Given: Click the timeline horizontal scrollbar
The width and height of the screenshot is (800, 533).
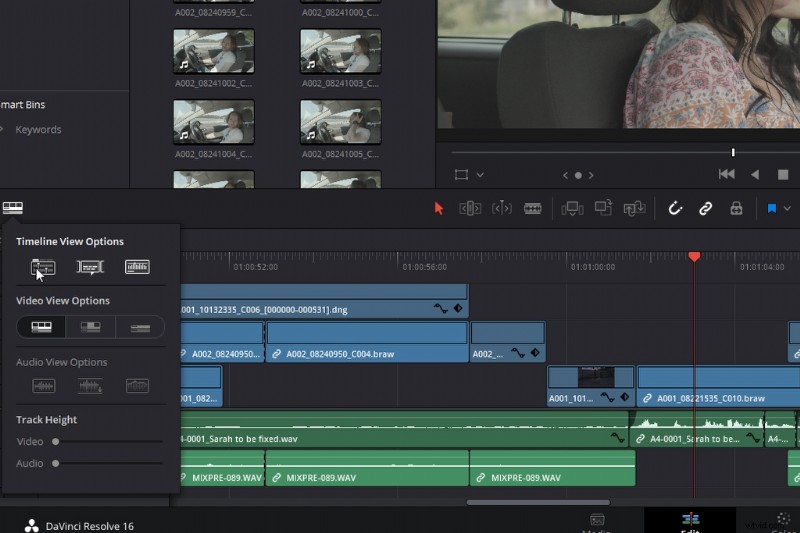Looking at the screenshot, I should 538,502.
